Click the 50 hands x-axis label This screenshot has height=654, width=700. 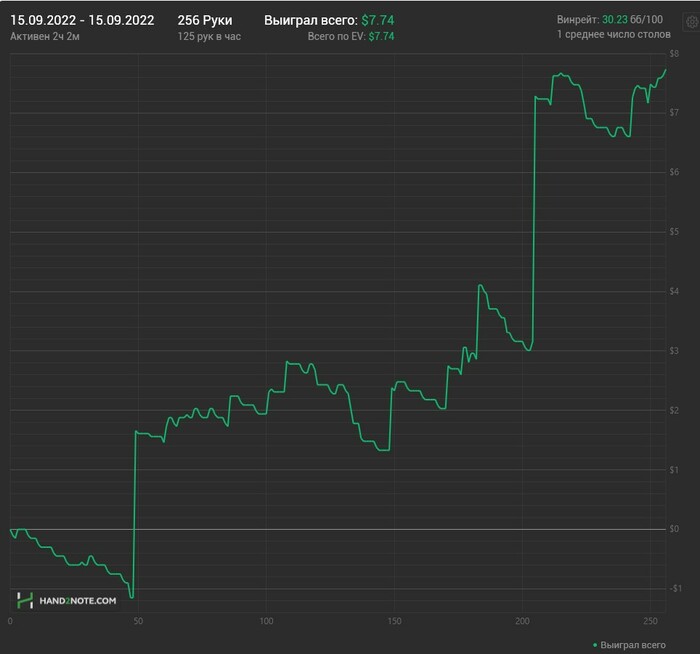pyautogui.click(x=138, y=621)
